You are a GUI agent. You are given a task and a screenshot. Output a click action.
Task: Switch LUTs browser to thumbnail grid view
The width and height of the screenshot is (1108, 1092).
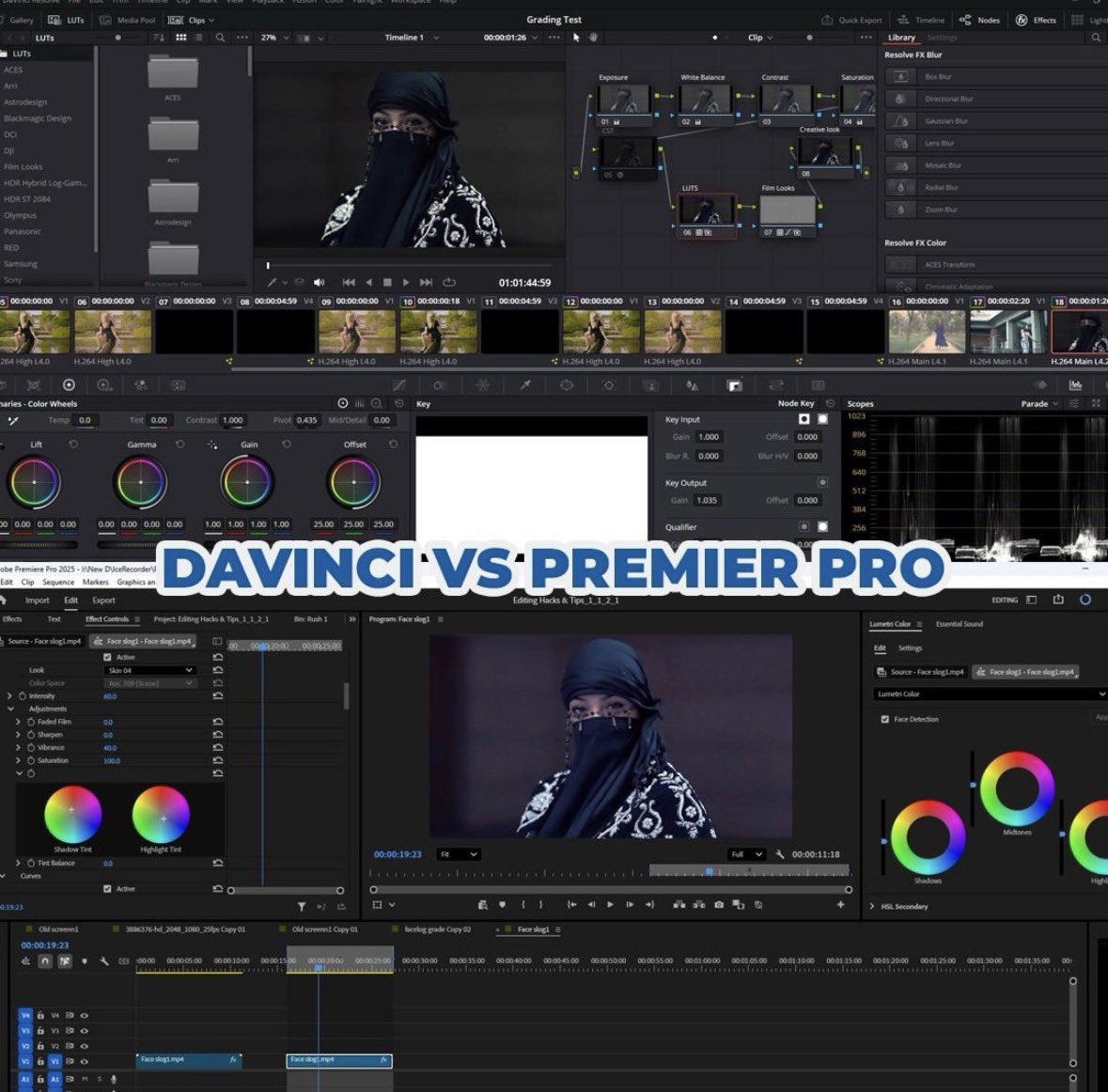click(180, 38)
